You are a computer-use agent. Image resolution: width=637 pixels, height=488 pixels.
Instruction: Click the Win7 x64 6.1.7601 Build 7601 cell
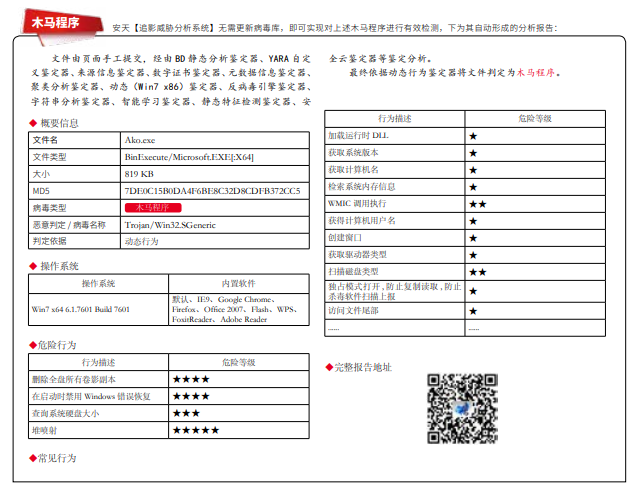98,309
